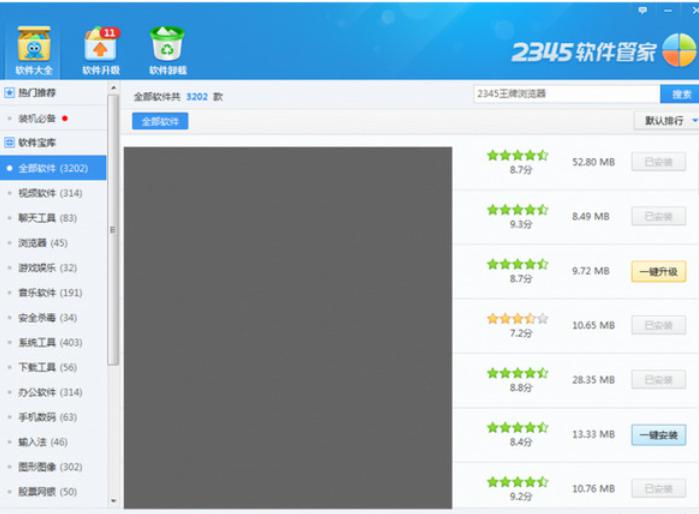This screenshot has width=699, height=514.
Task: Click the 3202 total software count
Action: (197, 97)
